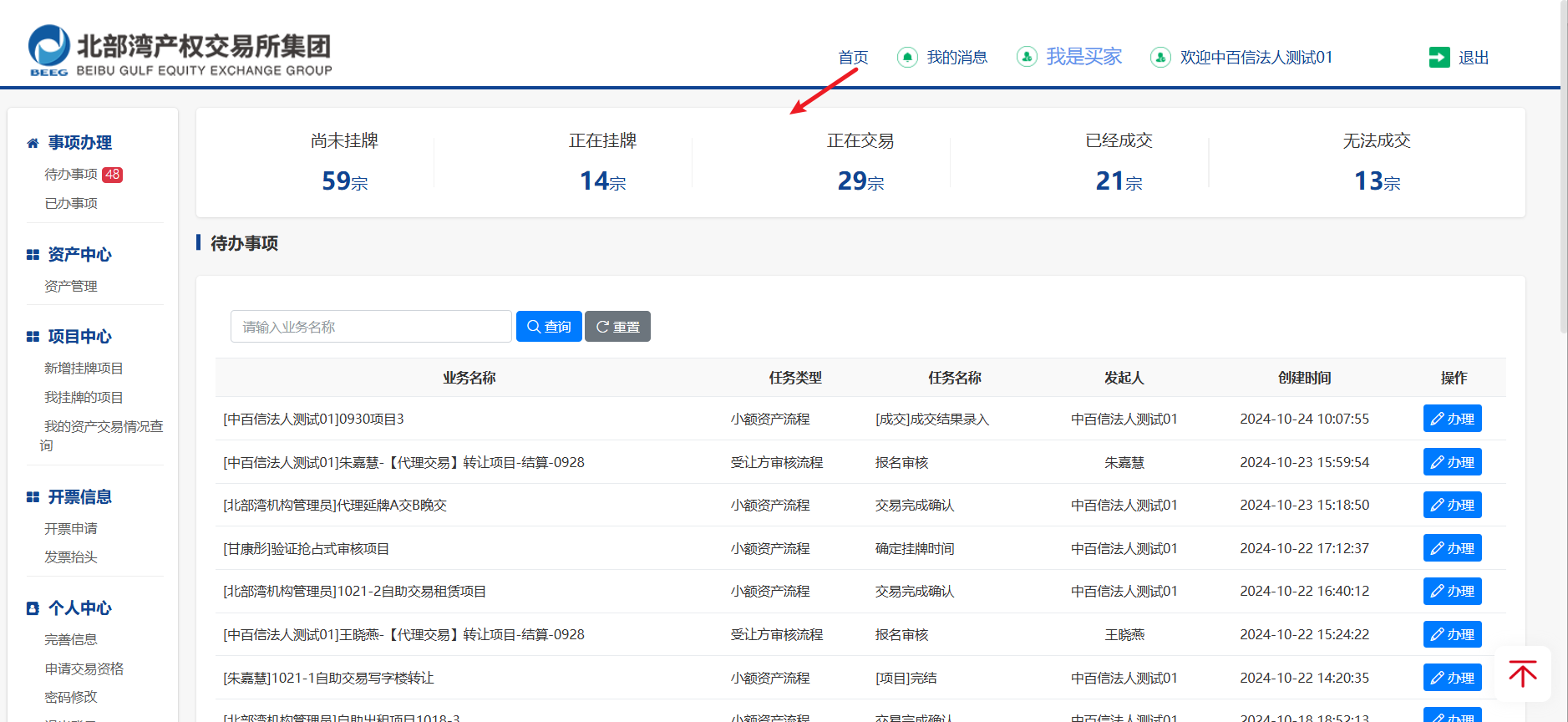Click the user icon beside 欢迎中百信法人测试01
Viewport: 1568px width, 722px height.
[1160, 57]
